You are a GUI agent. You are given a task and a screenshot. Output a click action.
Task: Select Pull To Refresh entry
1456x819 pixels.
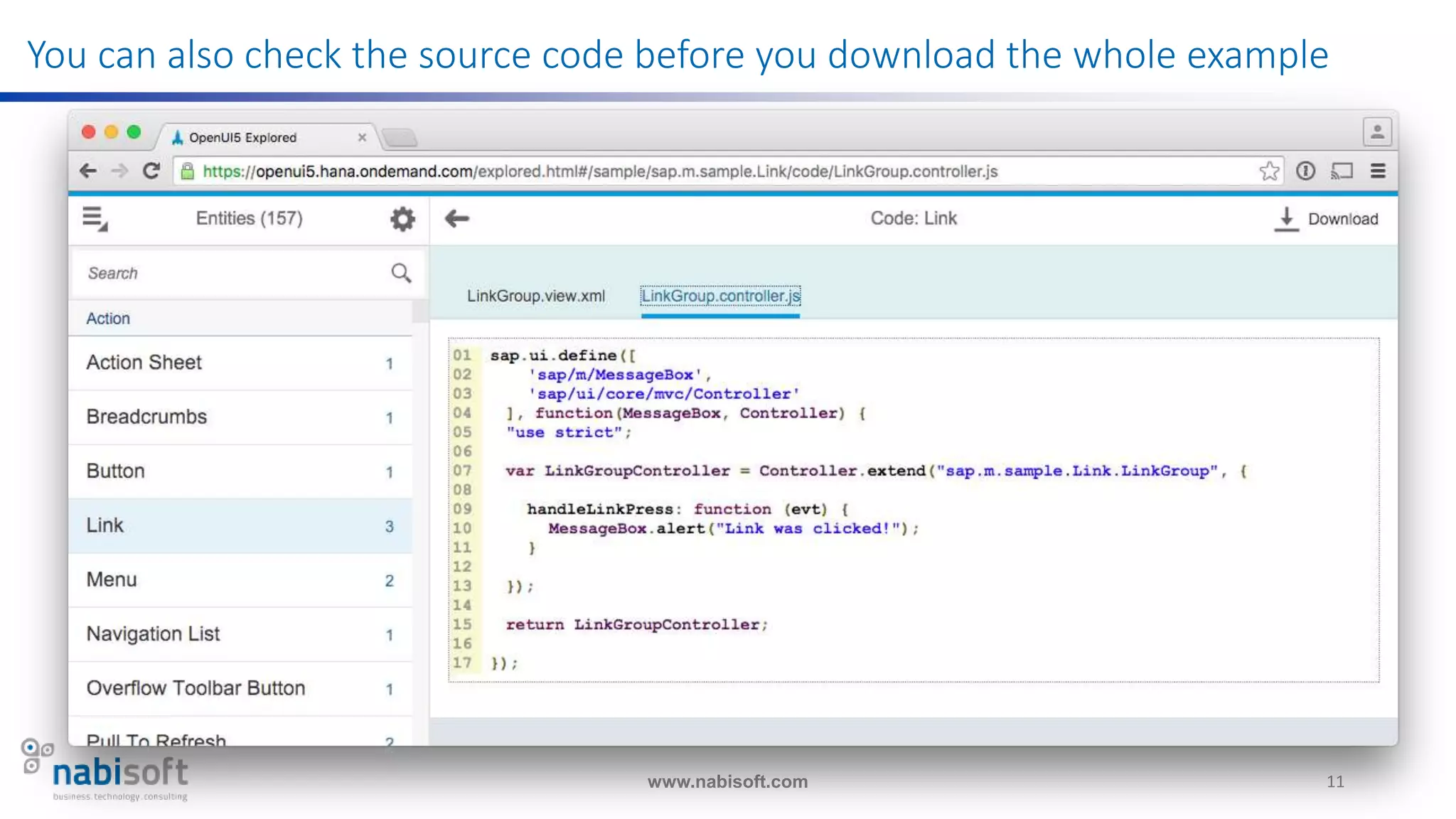[240, 732]
